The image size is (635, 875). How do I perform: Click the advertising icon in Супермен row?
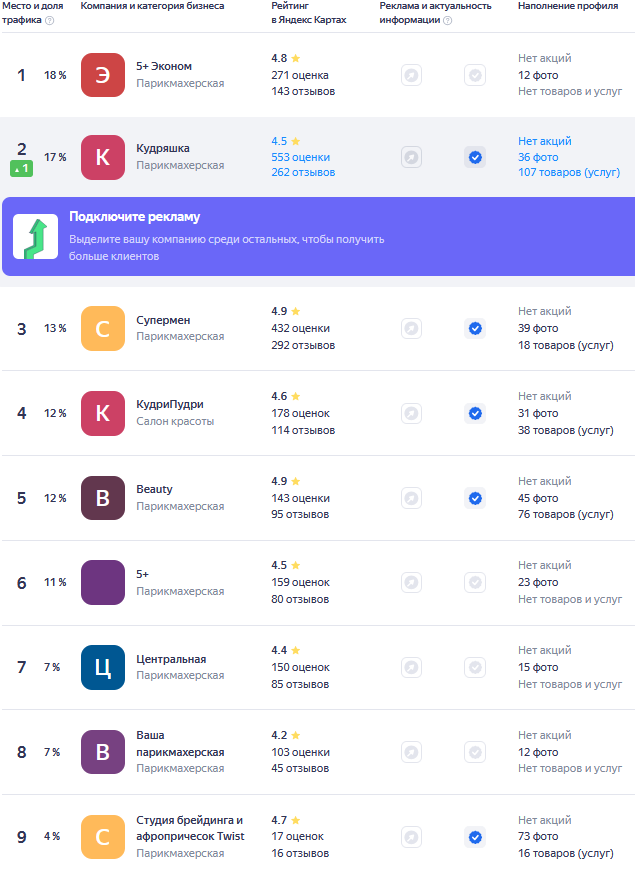click(411, 328)
